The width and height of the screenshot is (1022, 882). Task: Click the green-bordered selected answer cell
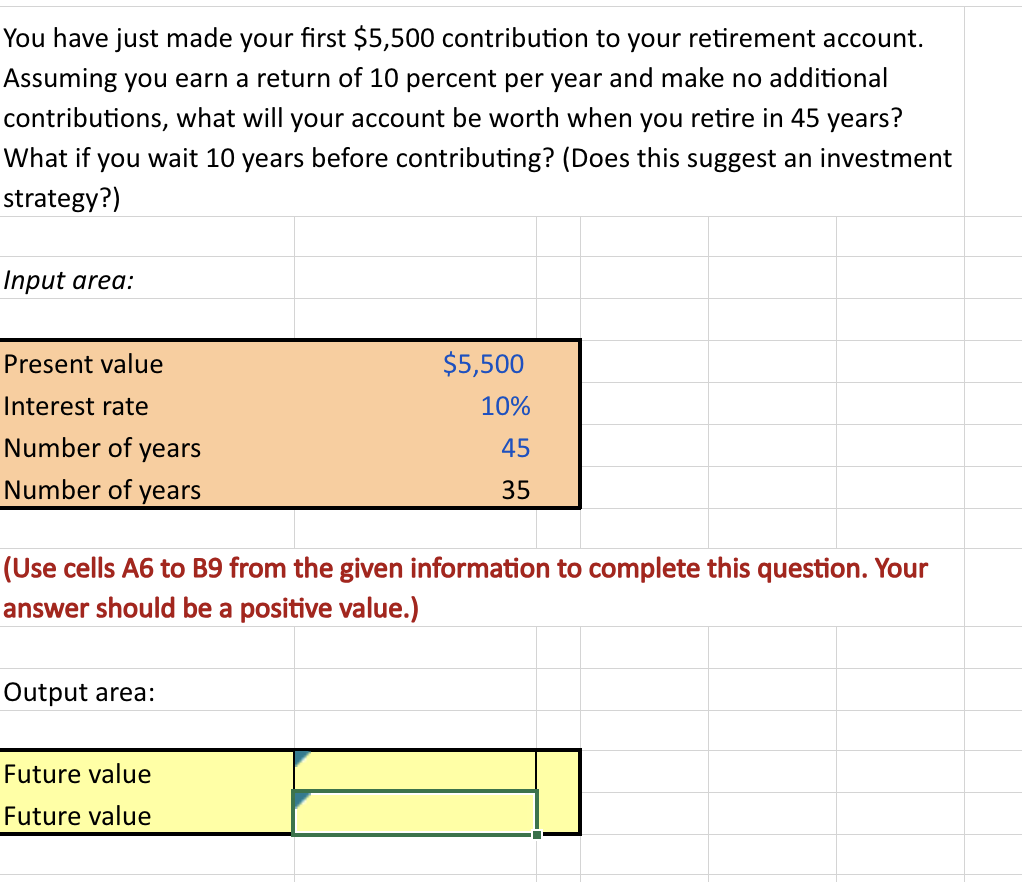(x=415, y=812)
